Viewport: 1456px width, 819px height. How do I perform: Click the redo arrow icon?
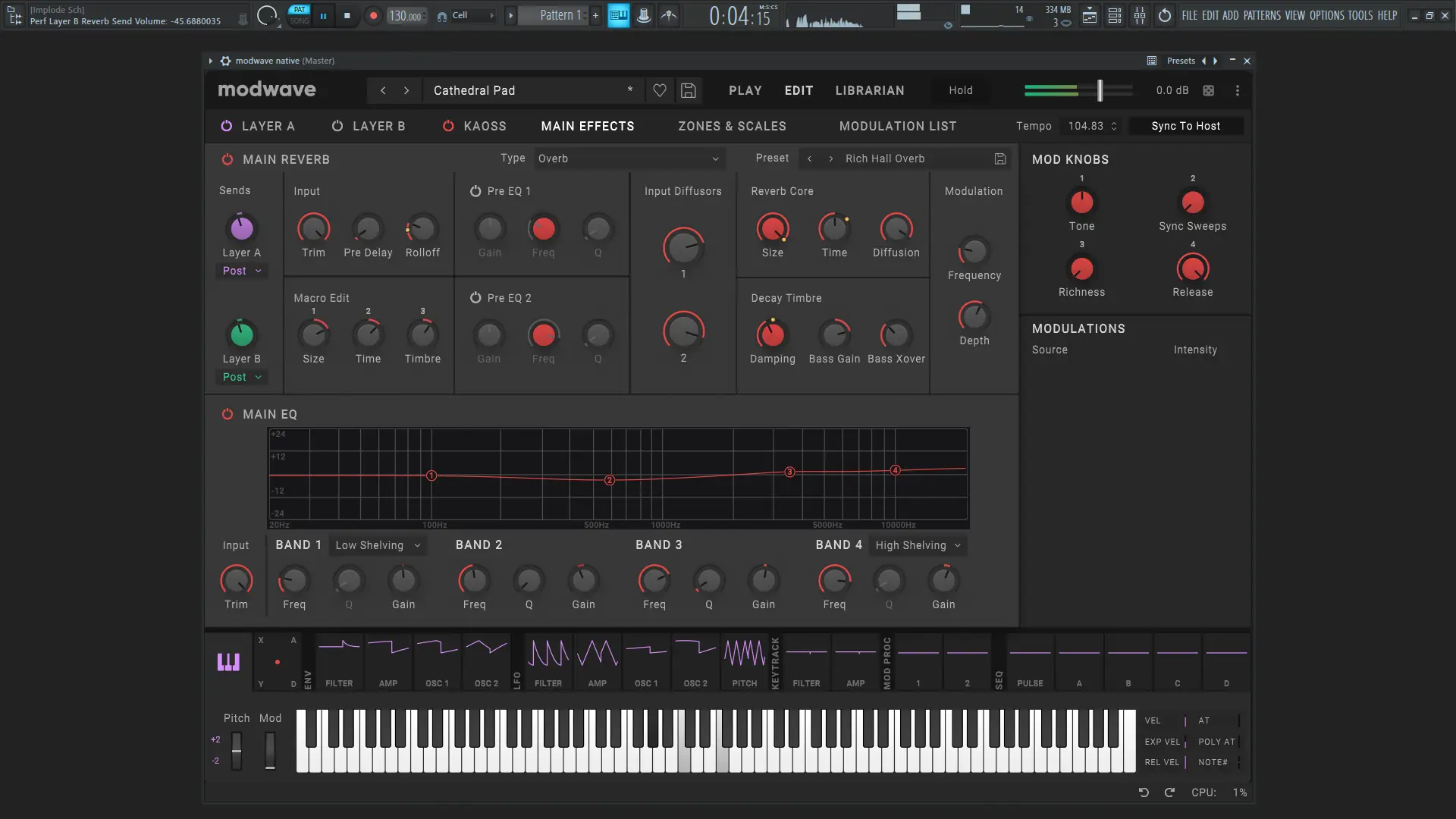point(1169,792)
